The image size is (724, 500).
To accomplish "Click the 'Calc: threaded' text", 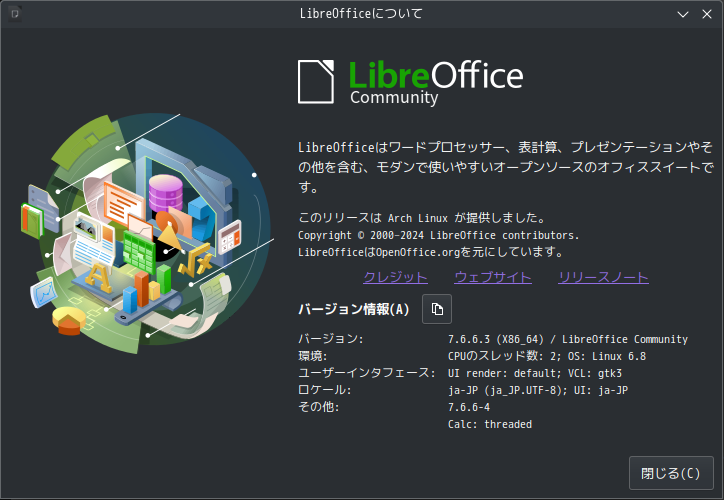I will [x=490, y=424].
